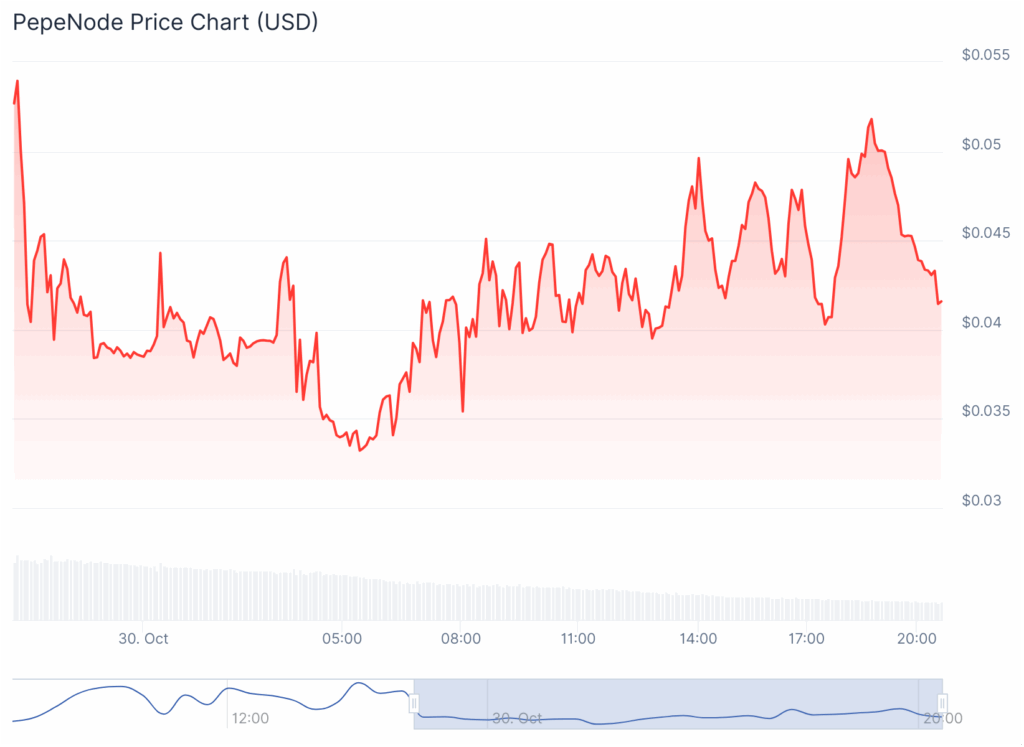
Task: Click the 12:00 label in the bottom navigator
Action: click(x=249, y=718)
